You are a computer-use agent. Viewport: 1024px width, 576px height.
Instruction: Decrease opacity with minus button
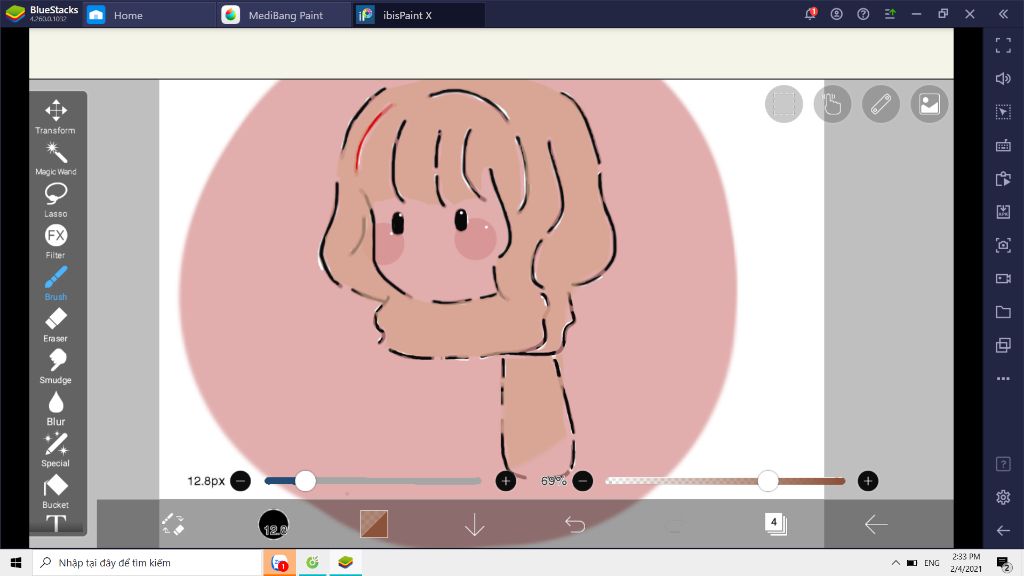[583, 481]
